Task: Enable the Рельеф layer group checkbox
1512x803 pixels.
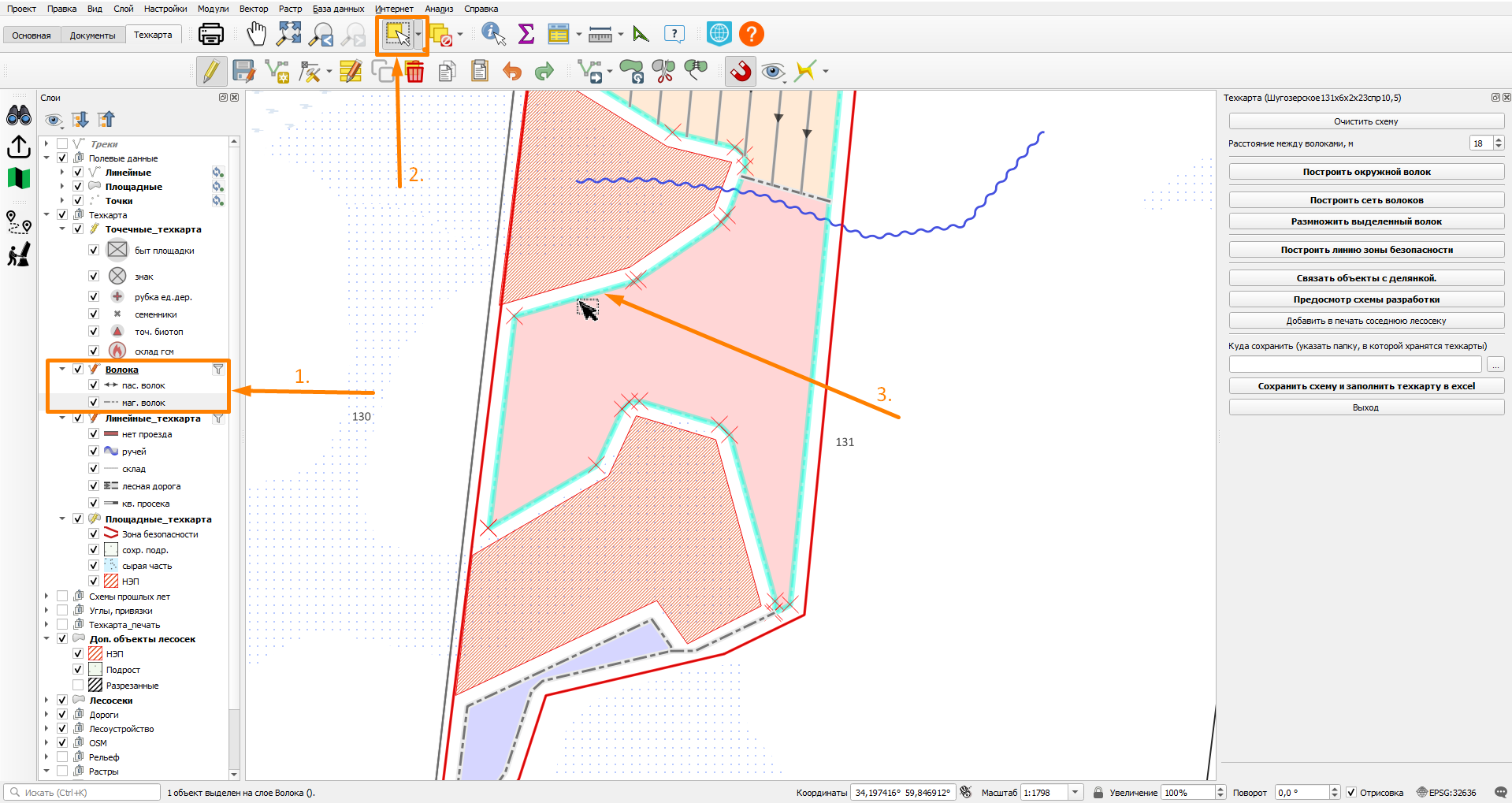Action: tap(62, 757)
